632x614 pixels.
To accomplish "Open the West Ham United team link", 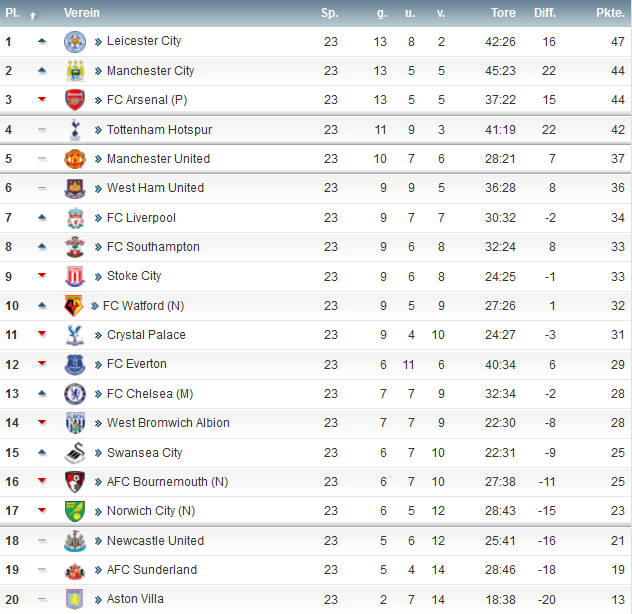I will point(155,188).
